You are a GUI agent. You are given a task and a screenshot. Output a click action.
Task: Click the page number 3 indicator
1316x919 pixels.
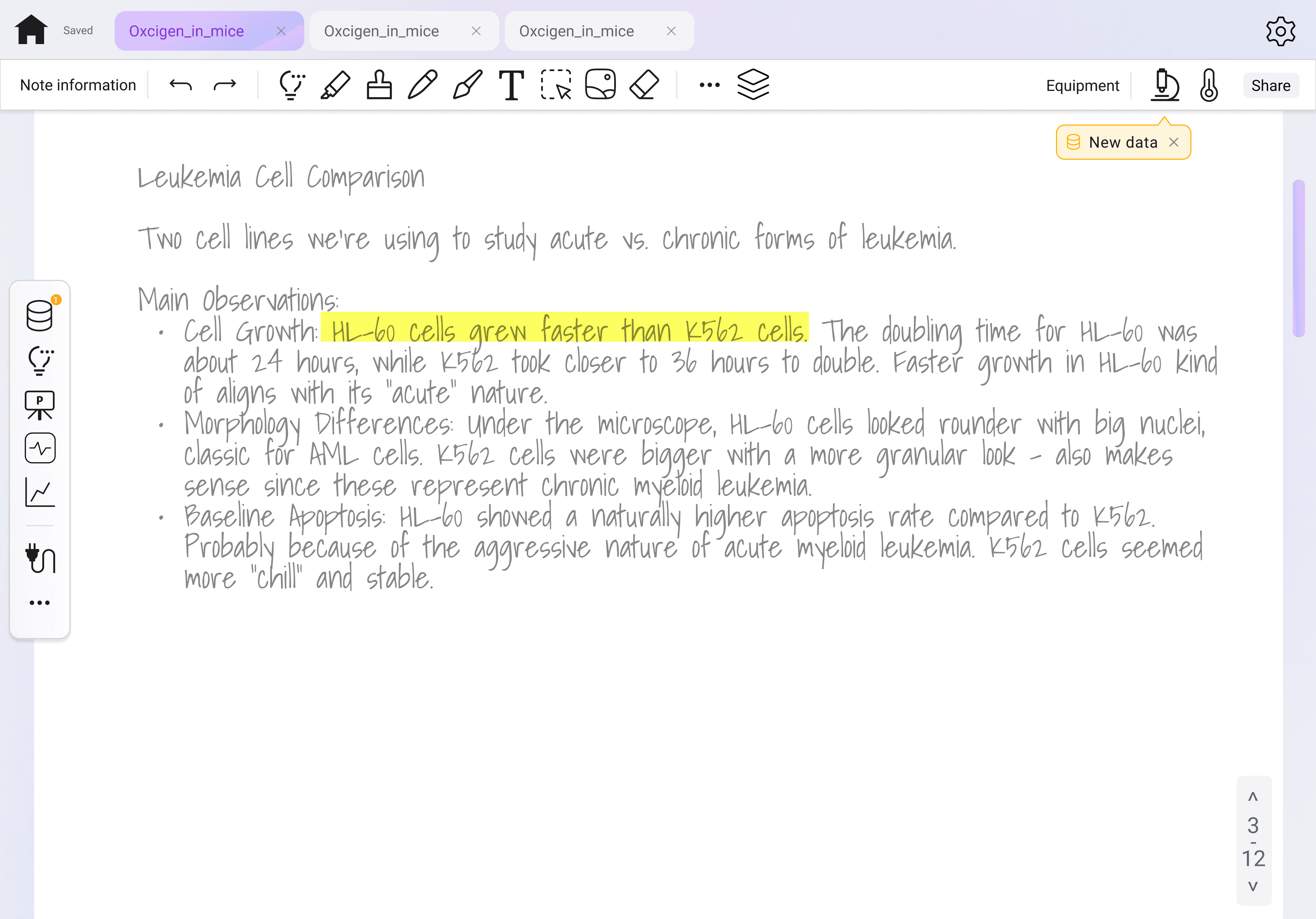click(x=1253, y=825)
